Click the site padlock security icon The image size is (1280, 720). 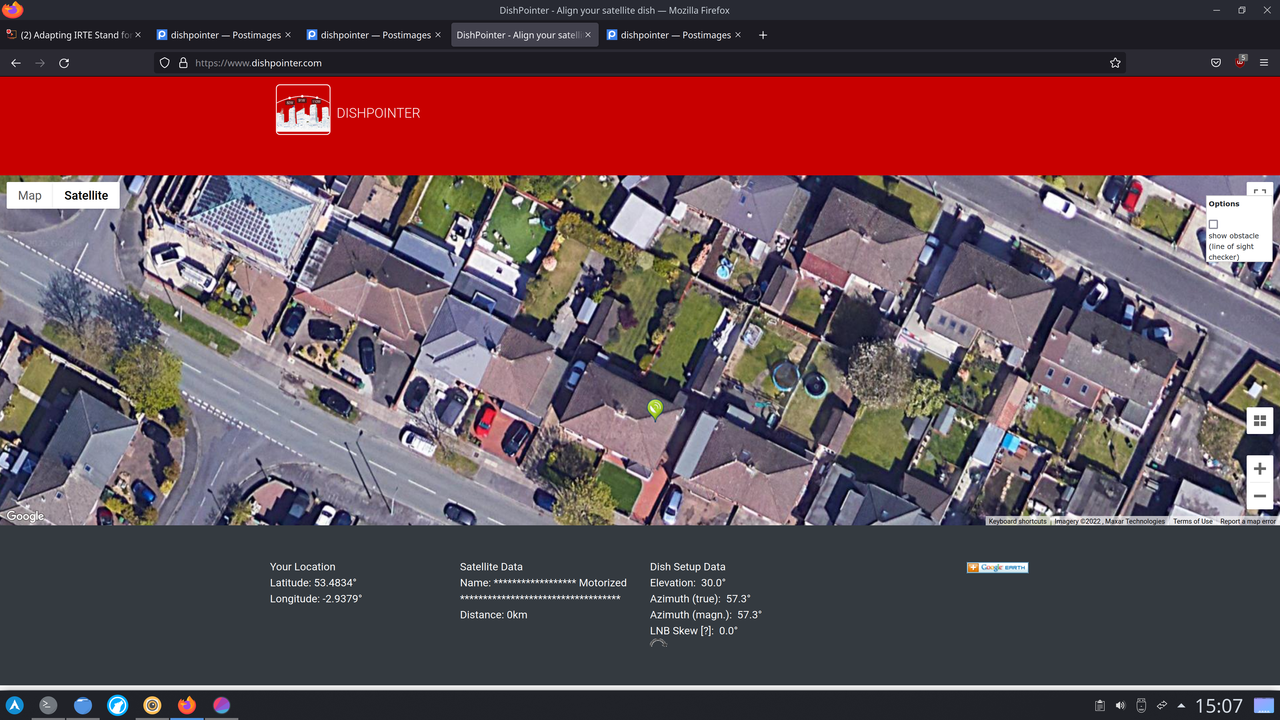[183, 63]
